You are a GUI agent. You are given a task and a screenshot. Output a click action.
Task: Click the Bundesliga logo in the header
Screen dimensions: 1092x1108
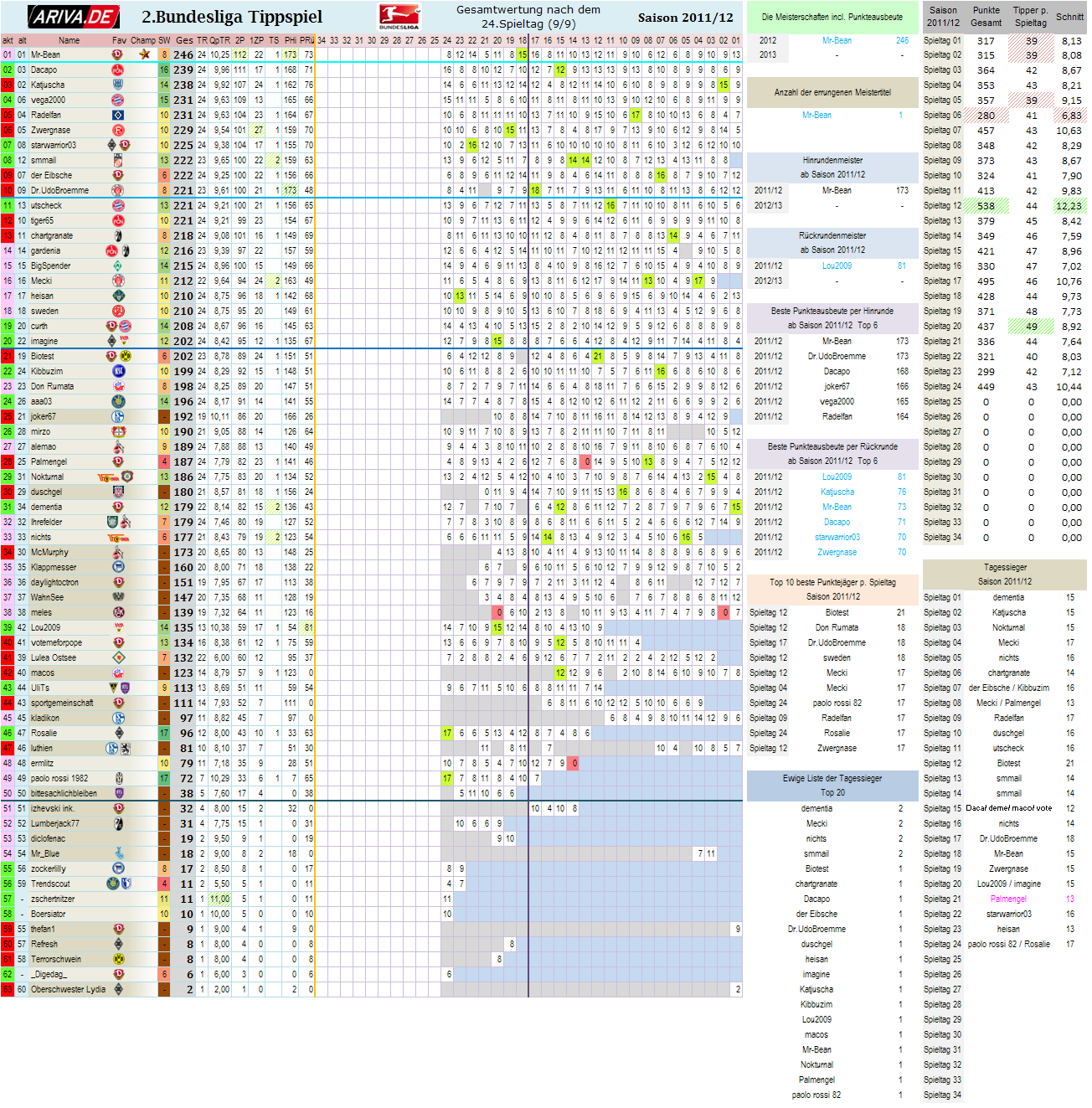tap(399, 17)
